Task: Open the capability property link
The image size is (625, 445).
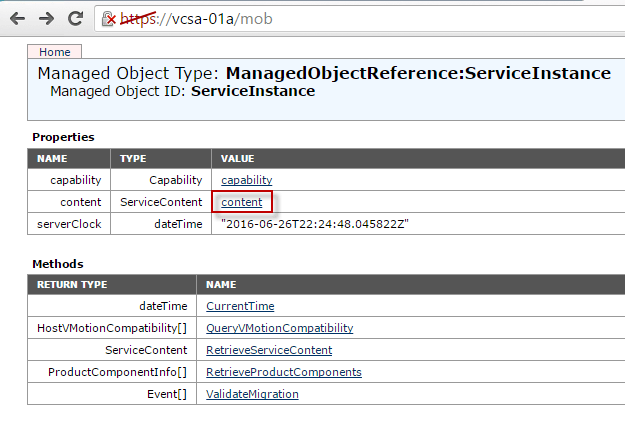Action: click(x=246, y=180)
